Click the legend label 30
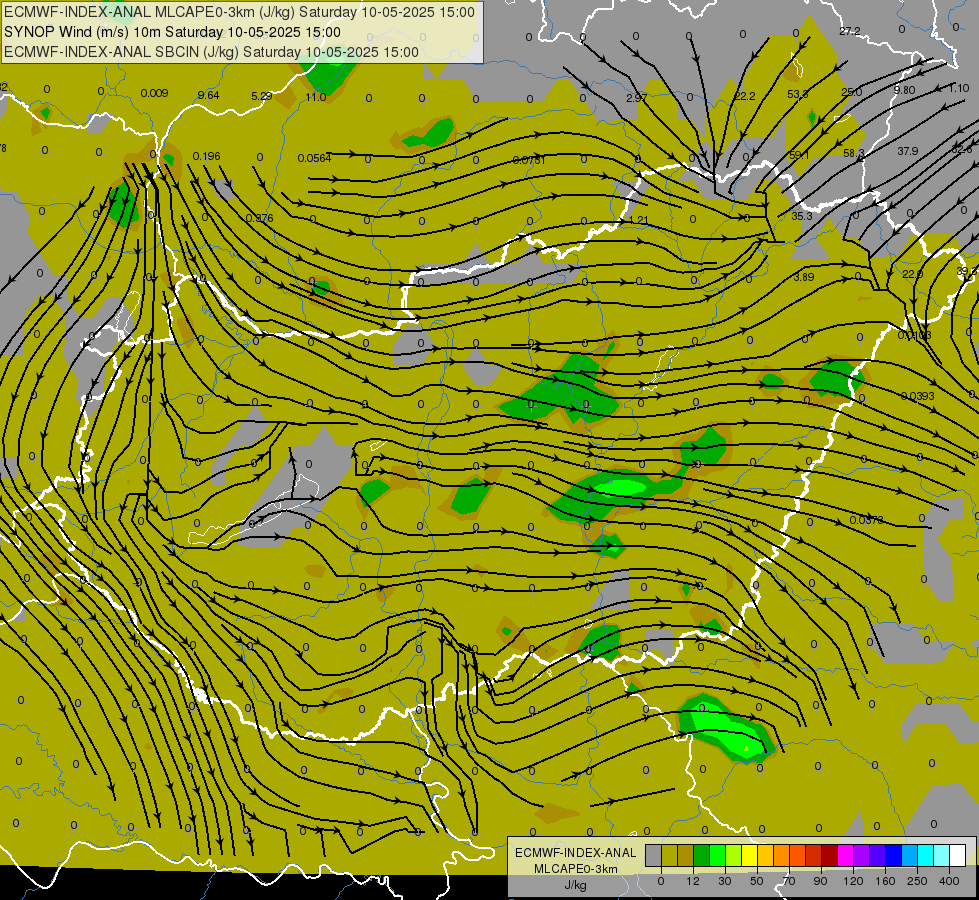This screenshot has width=979, height=900. (725, 881)
